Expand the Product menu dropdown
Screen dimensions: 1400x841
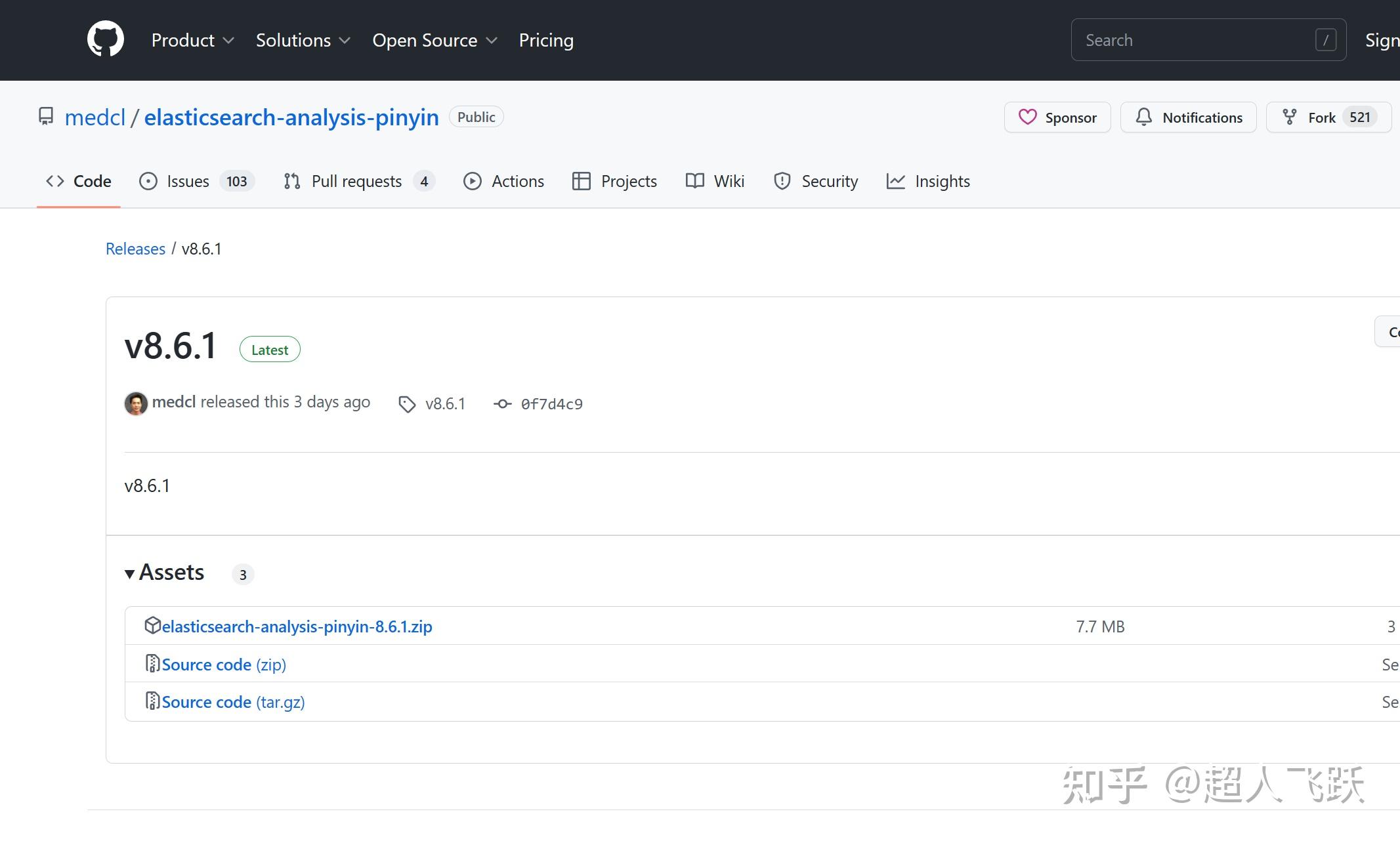[192, 40]
